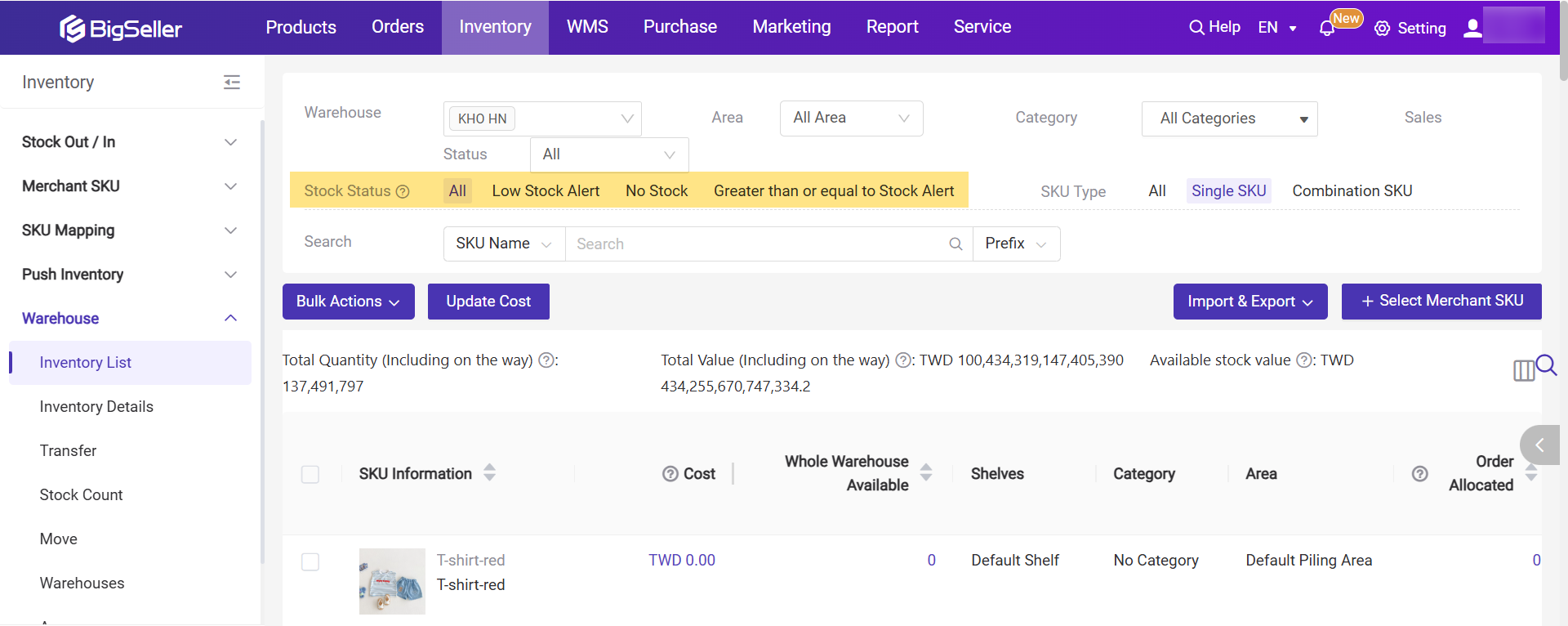Click Import & Export button

click(x=1250, y=302)
